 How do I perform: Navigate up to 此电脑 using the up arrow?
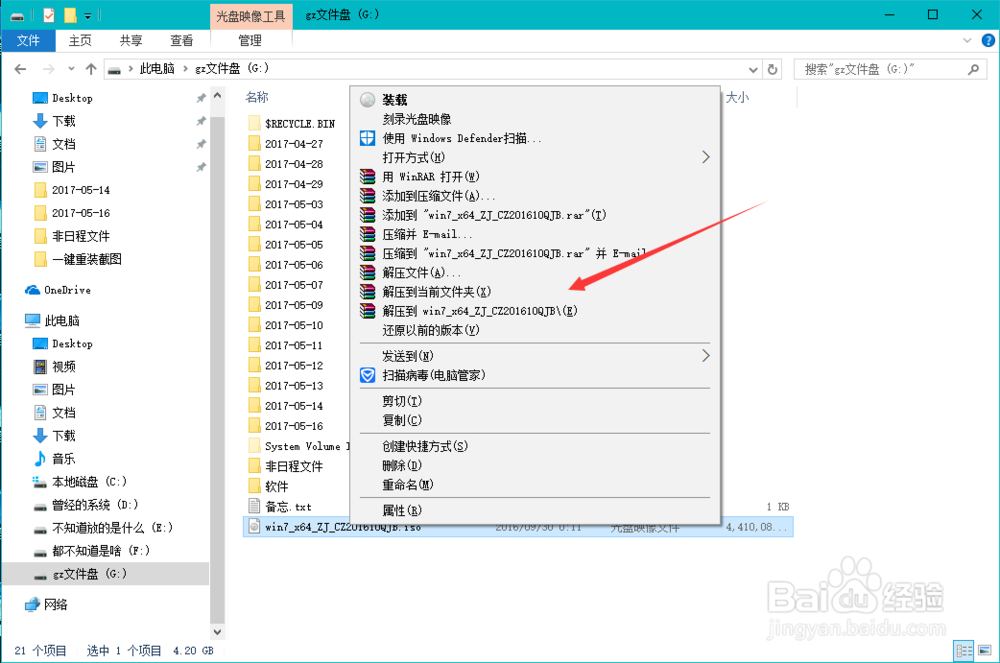pos(91,70)
